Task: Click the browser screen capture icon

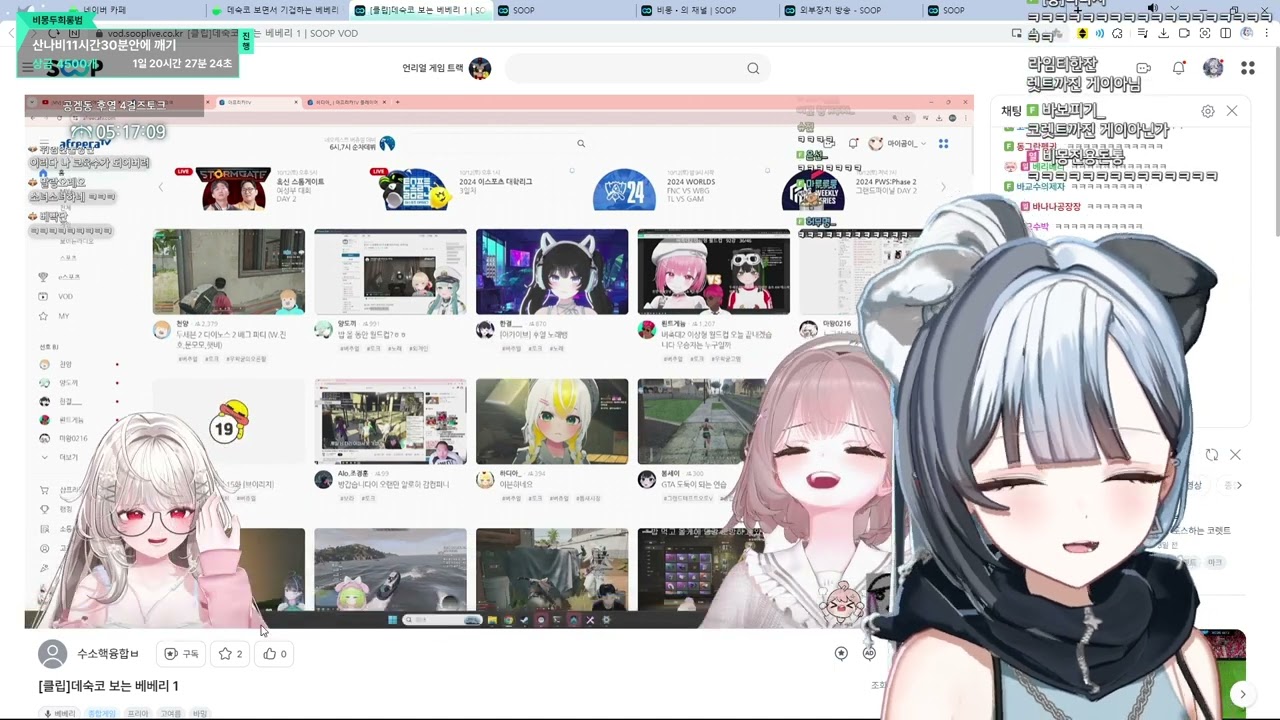Action: point(1205,33)
